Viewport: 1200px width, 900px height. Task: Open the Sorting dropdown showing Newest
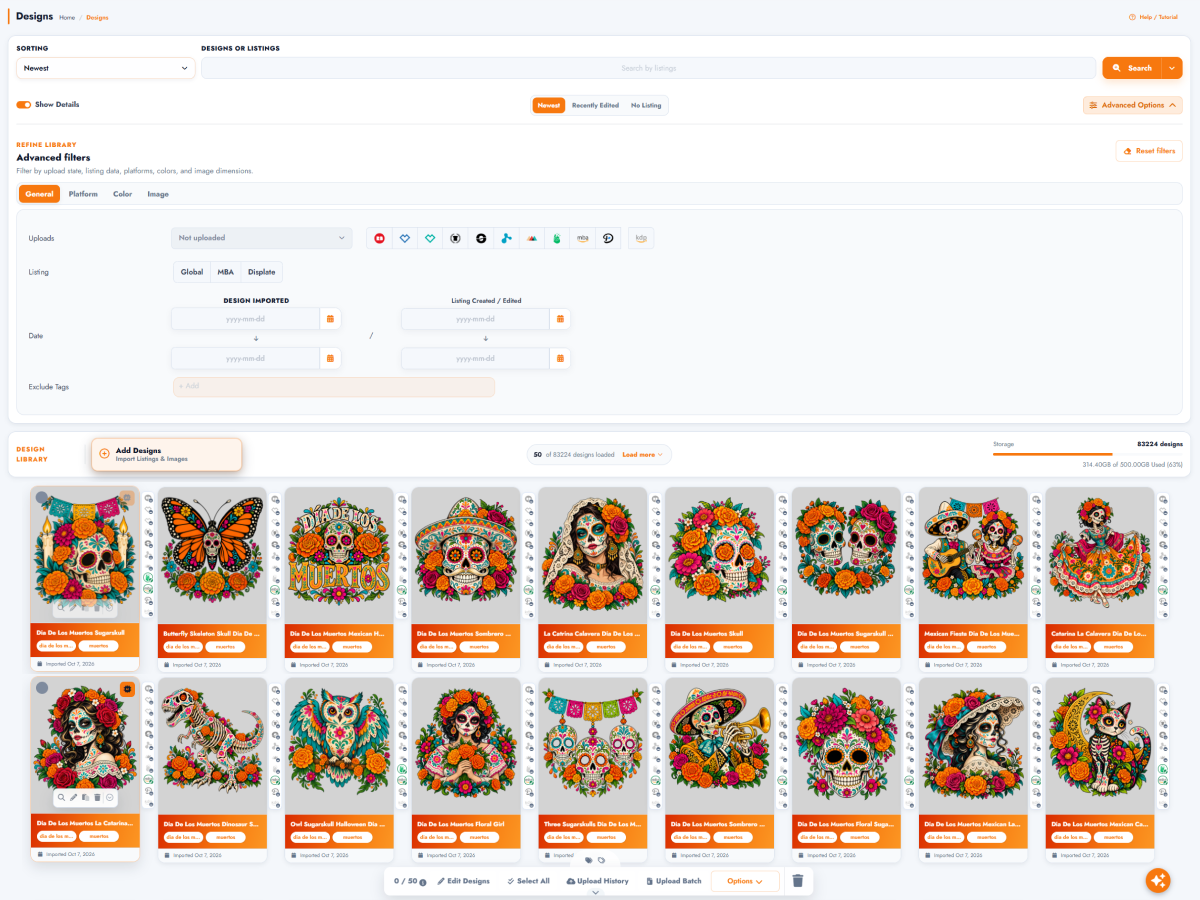pyautogui.click(x=105, y=68)
